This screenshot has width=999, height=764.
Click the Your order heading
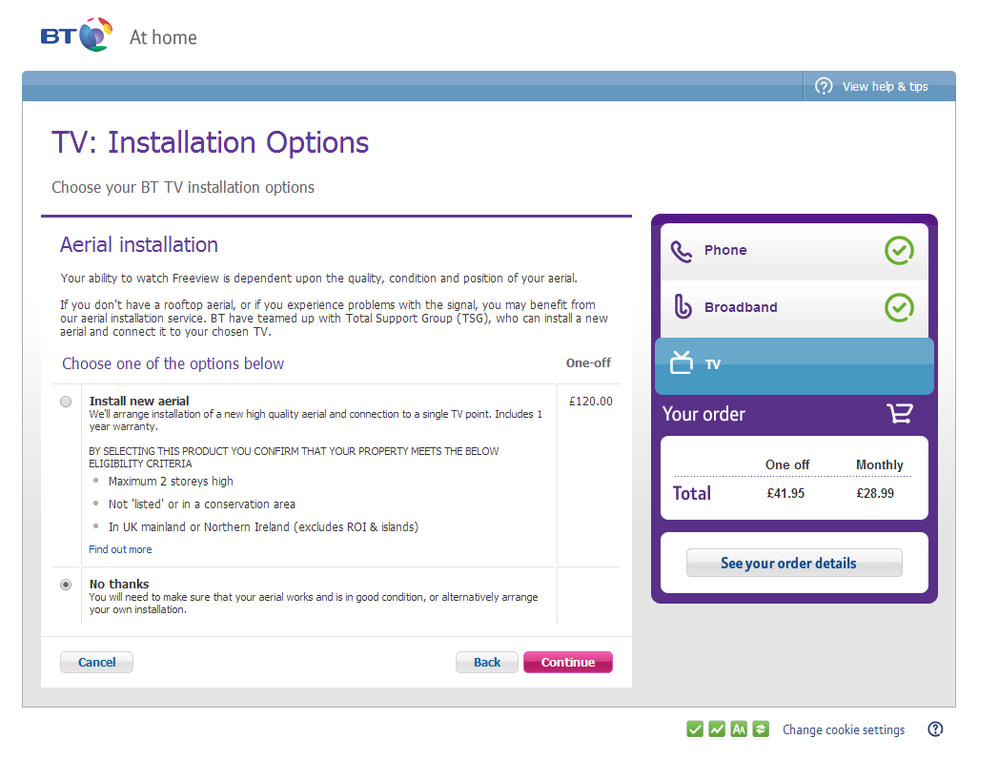click(x=703, y=414)
